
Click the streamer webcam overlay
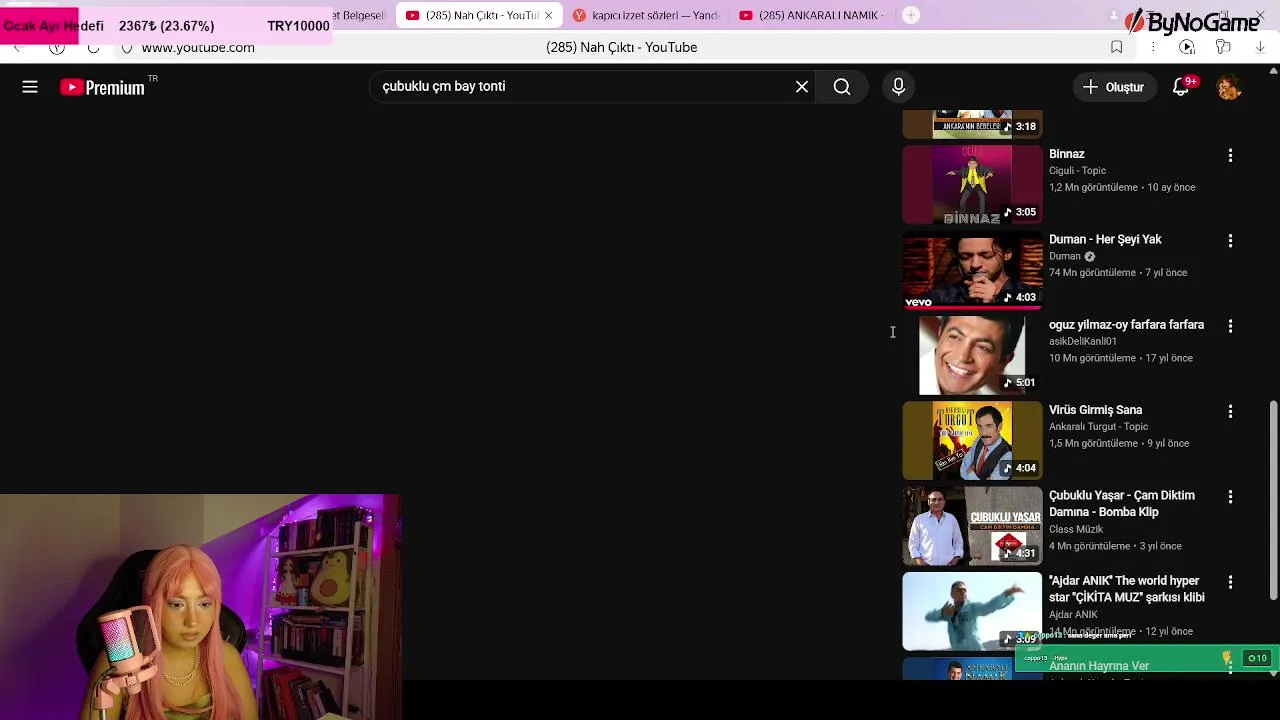point(200,606)
